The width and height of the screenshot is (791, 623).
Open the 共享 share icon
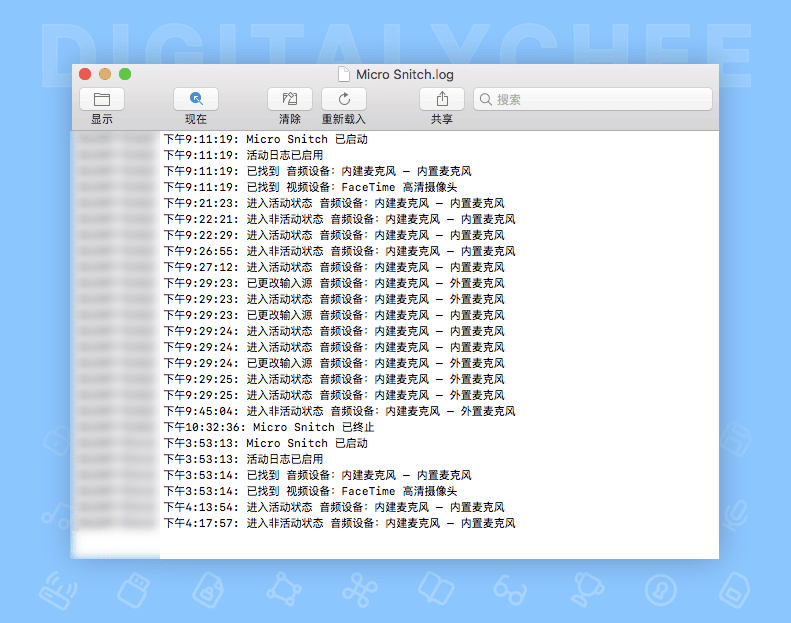click(x=442, y=99)
